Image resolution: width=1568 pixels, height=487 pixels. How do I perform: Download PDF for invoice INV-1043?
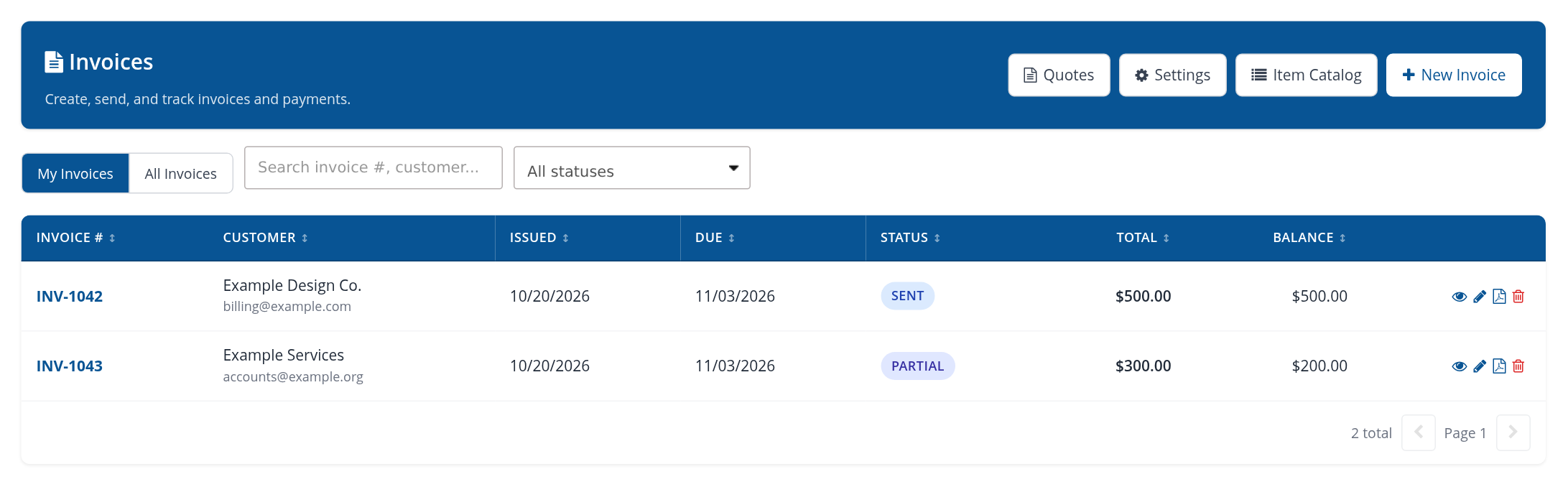click(1499, 366)
